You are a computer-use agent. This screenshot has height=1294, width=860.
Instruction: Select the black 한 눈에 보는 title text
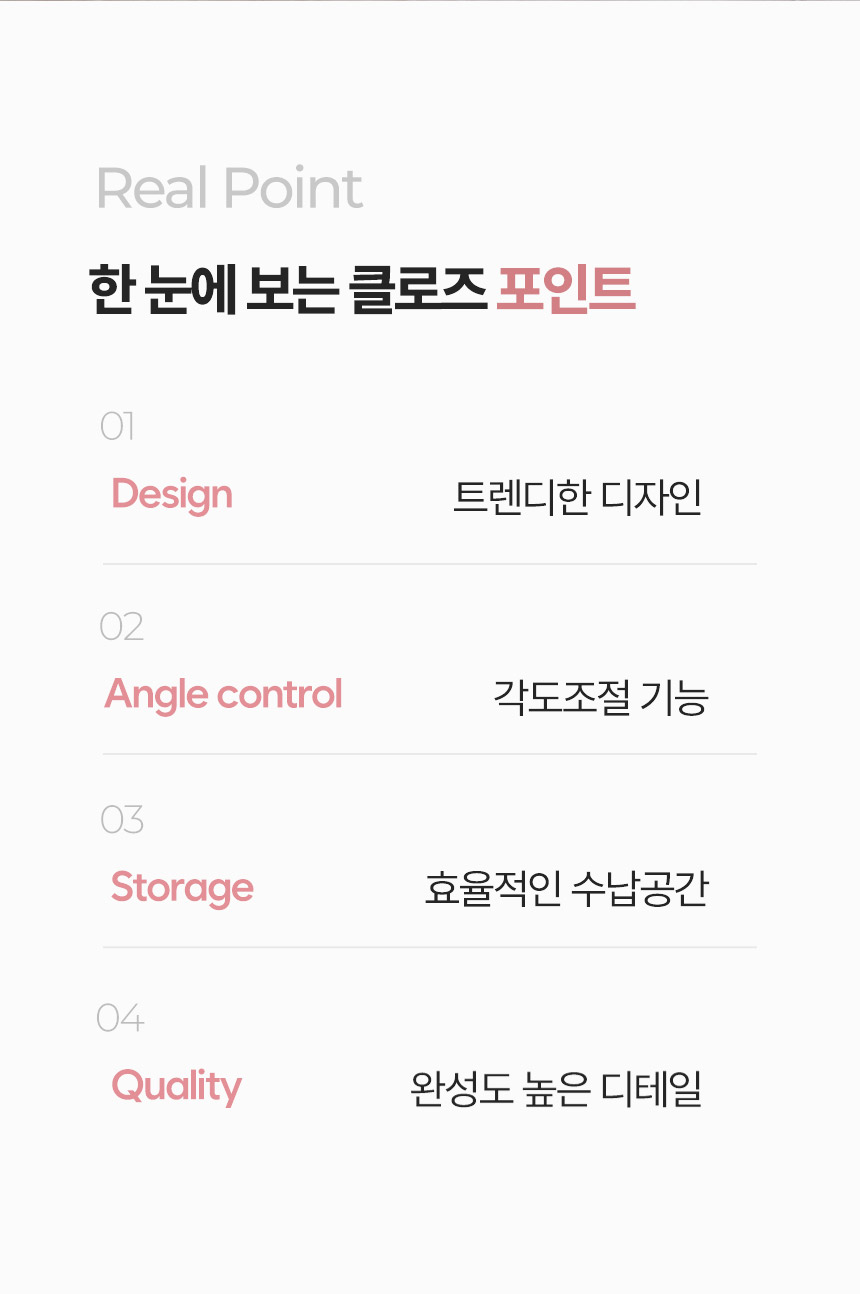(215, 290)
